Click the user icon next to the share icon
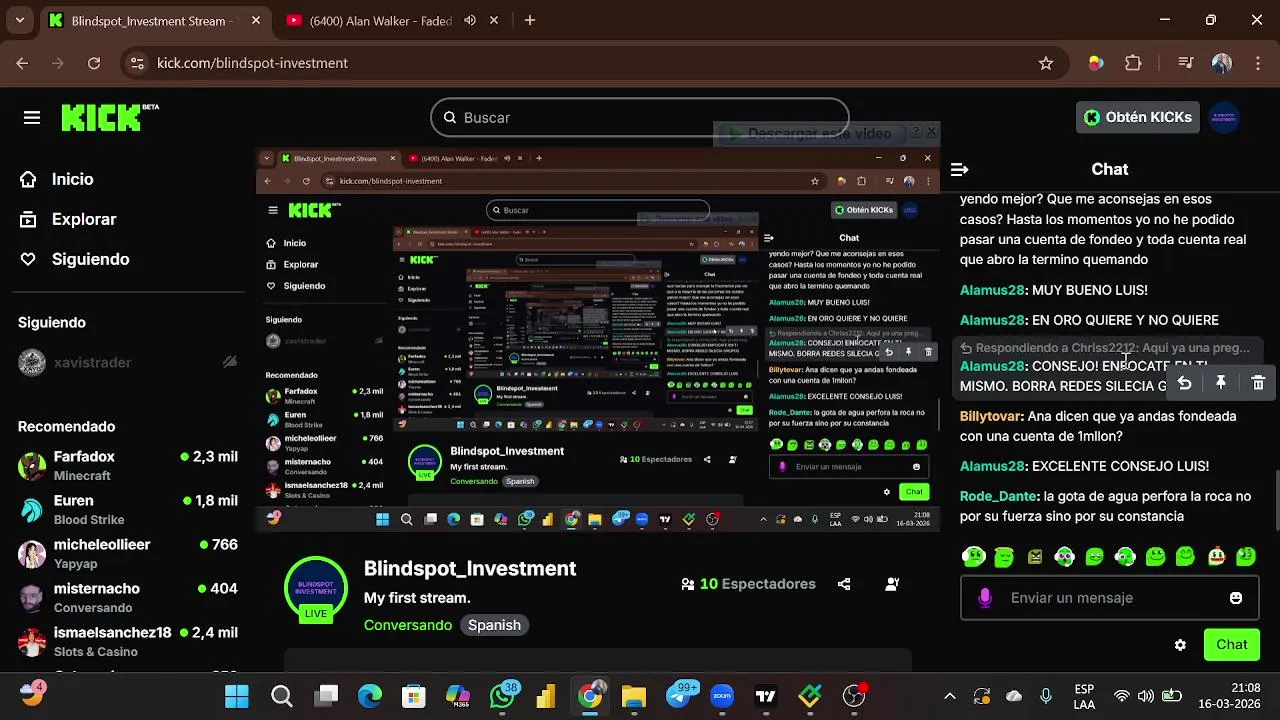 [x=892, y=584]
